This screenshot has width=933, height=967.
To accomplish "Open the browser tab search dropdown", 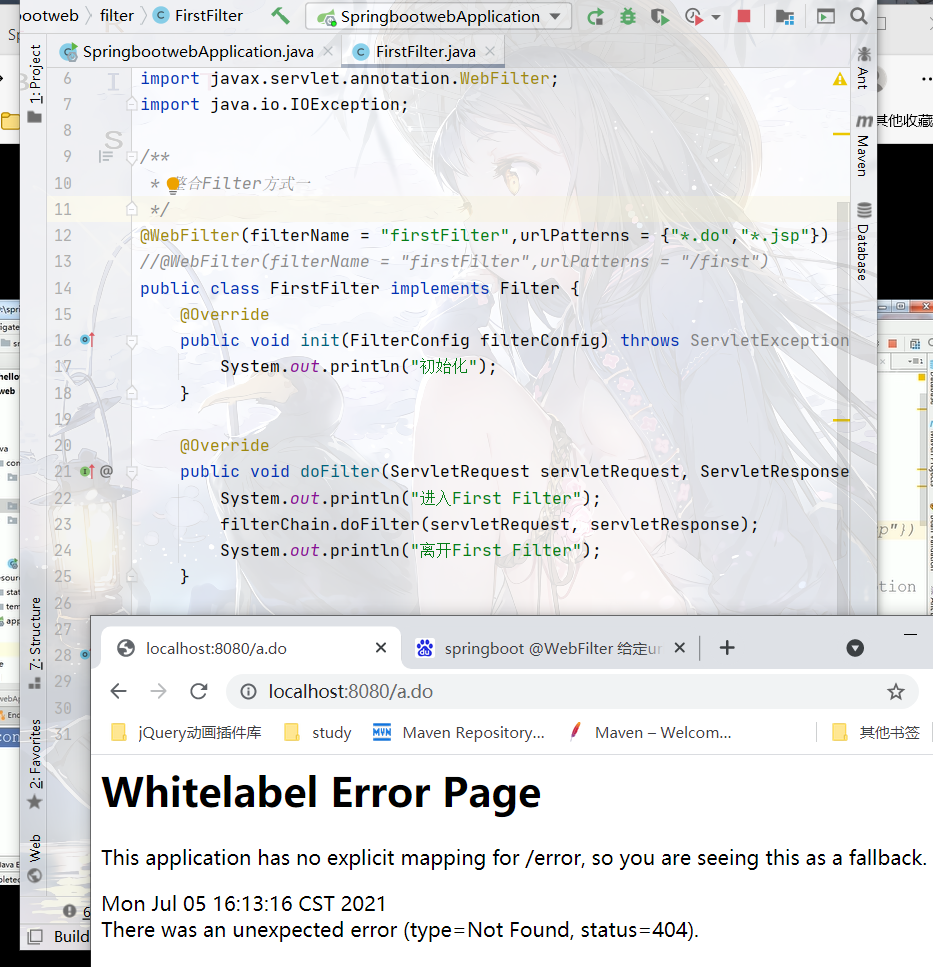I will click(x=855, y=648).
